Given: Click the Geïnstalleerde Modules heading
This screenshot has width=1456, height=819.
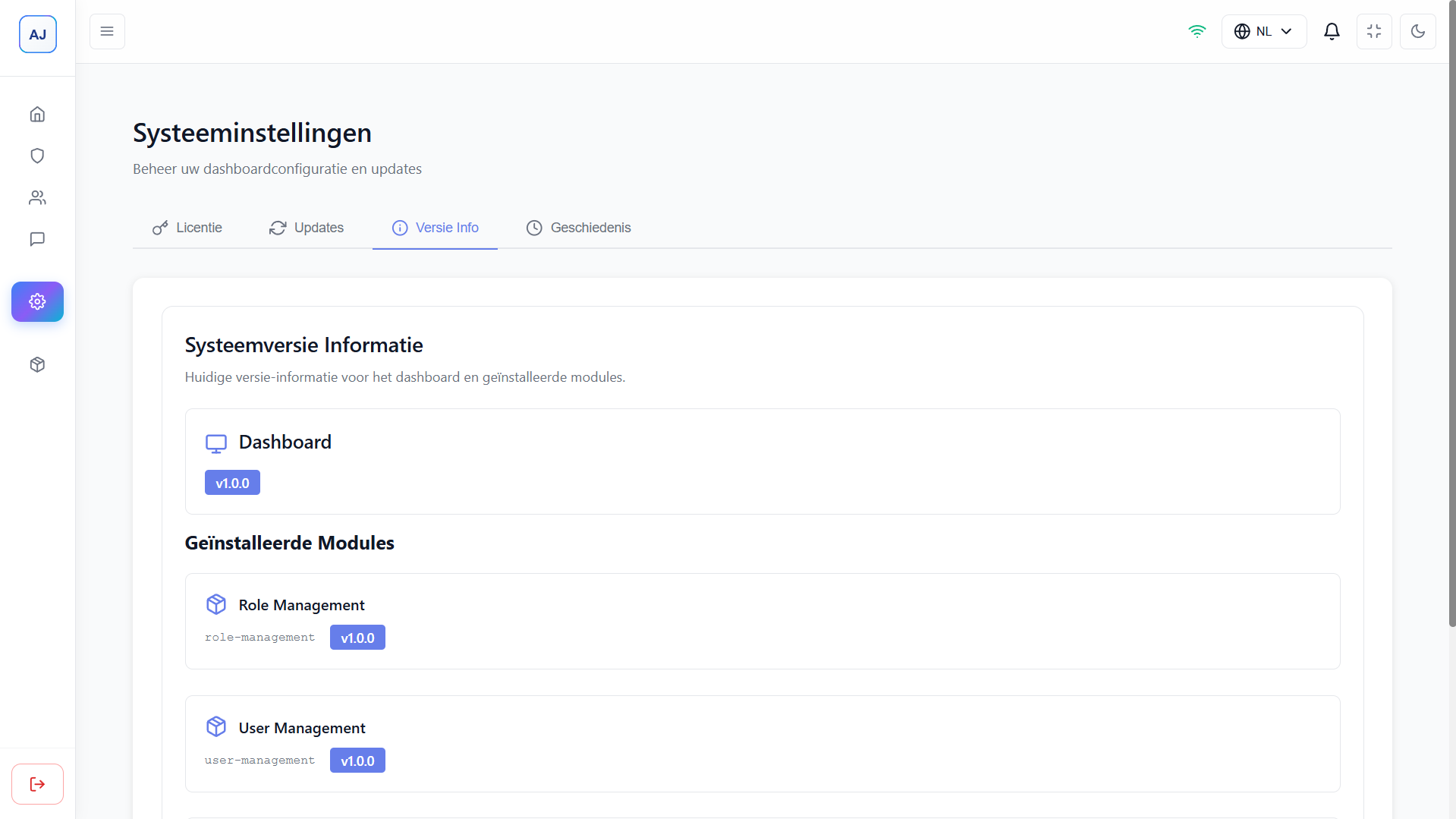Looking at the screenshot, I should (x=289, y=543).
